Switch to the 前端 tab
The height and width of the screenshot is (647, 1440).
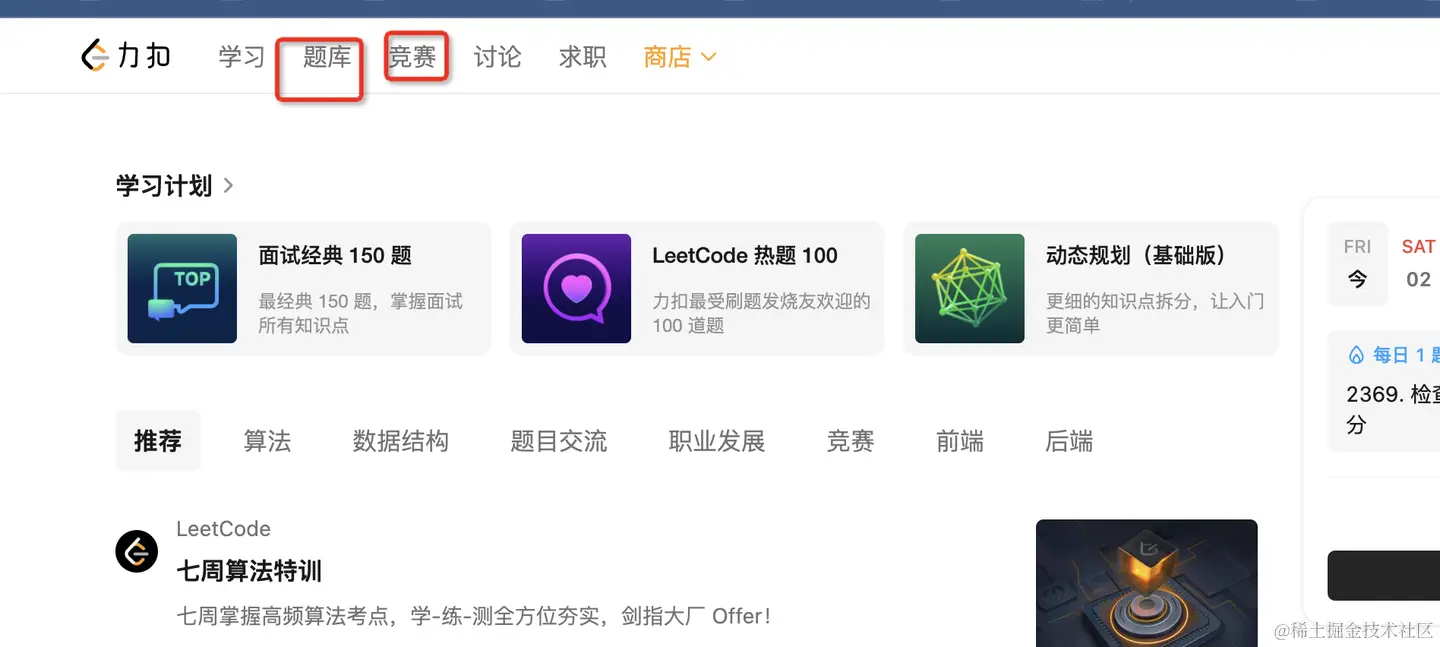[960, 441]
